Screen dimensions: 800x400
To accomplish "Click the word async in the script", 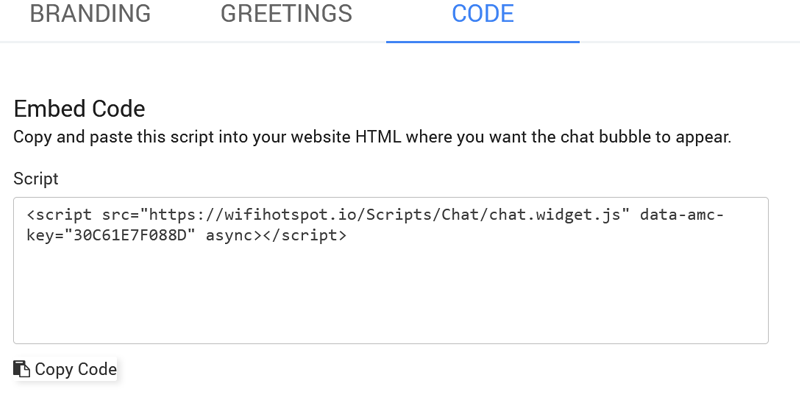I will [228, 237].
